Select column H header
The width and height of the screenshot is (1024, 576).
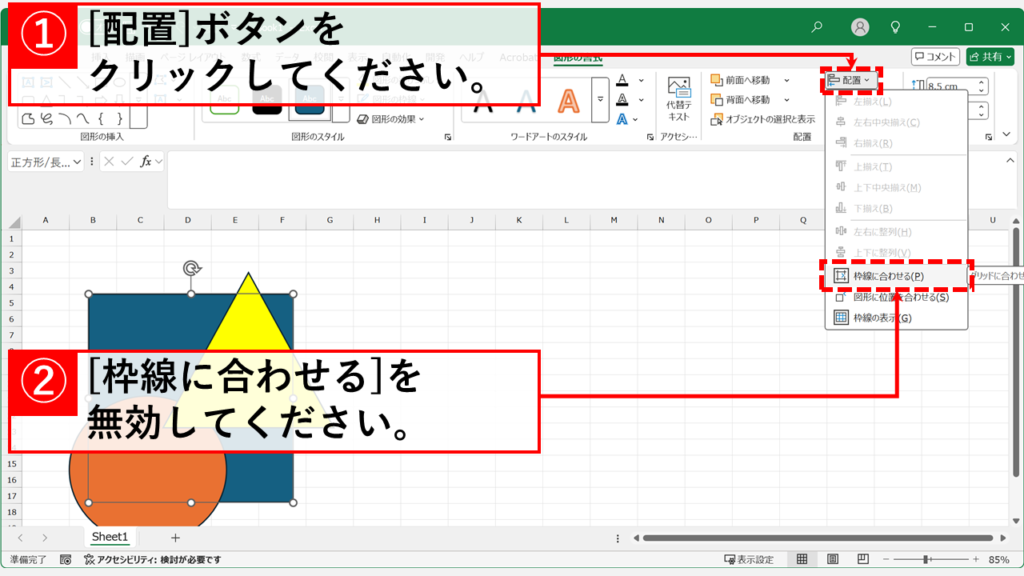377,221
